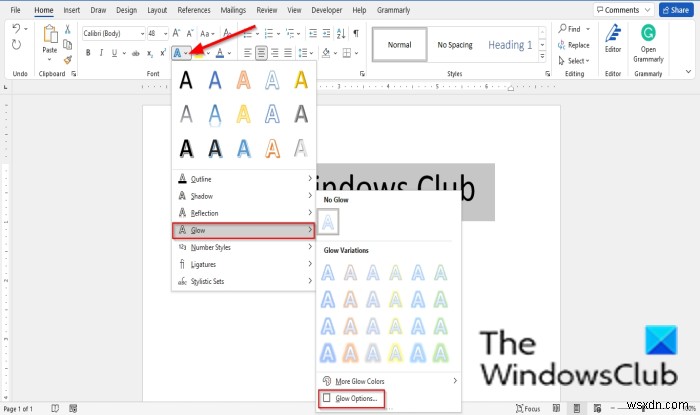The width and height of the screenshot is (700, 415).
Task: Click the Sort icon
Action: (x=341, y=33)
